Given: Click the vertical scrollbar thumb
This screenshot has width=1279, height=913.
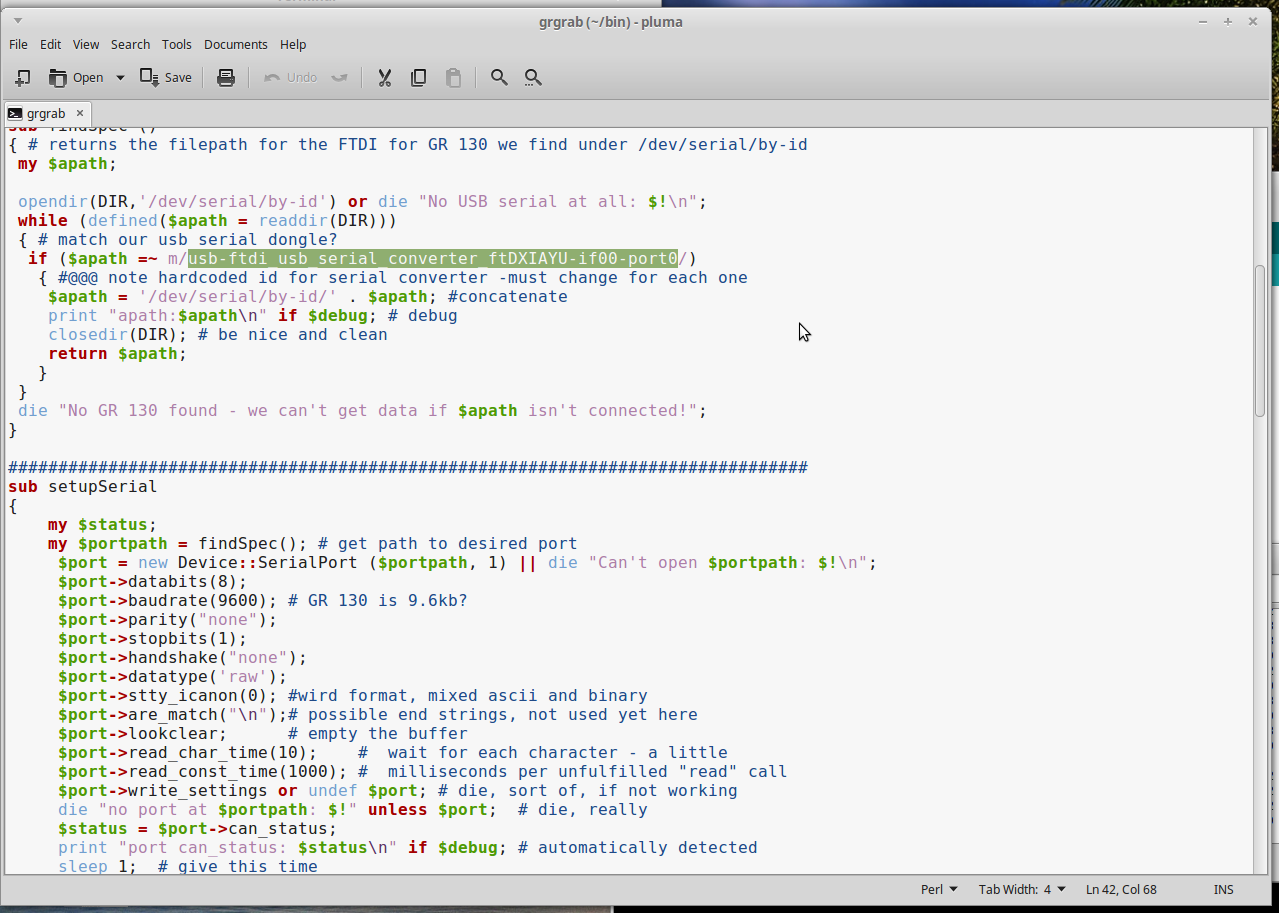Looking at the screenshot, I should (1260, 340).
